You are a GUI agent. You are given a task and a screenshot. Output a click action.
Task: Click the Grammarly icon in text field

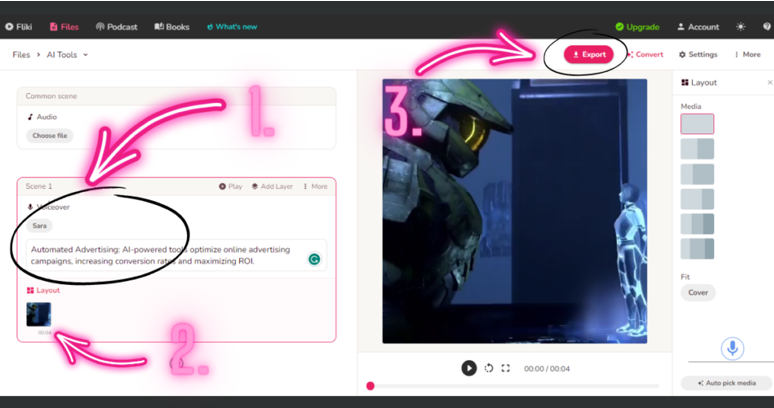coord(314,259)
